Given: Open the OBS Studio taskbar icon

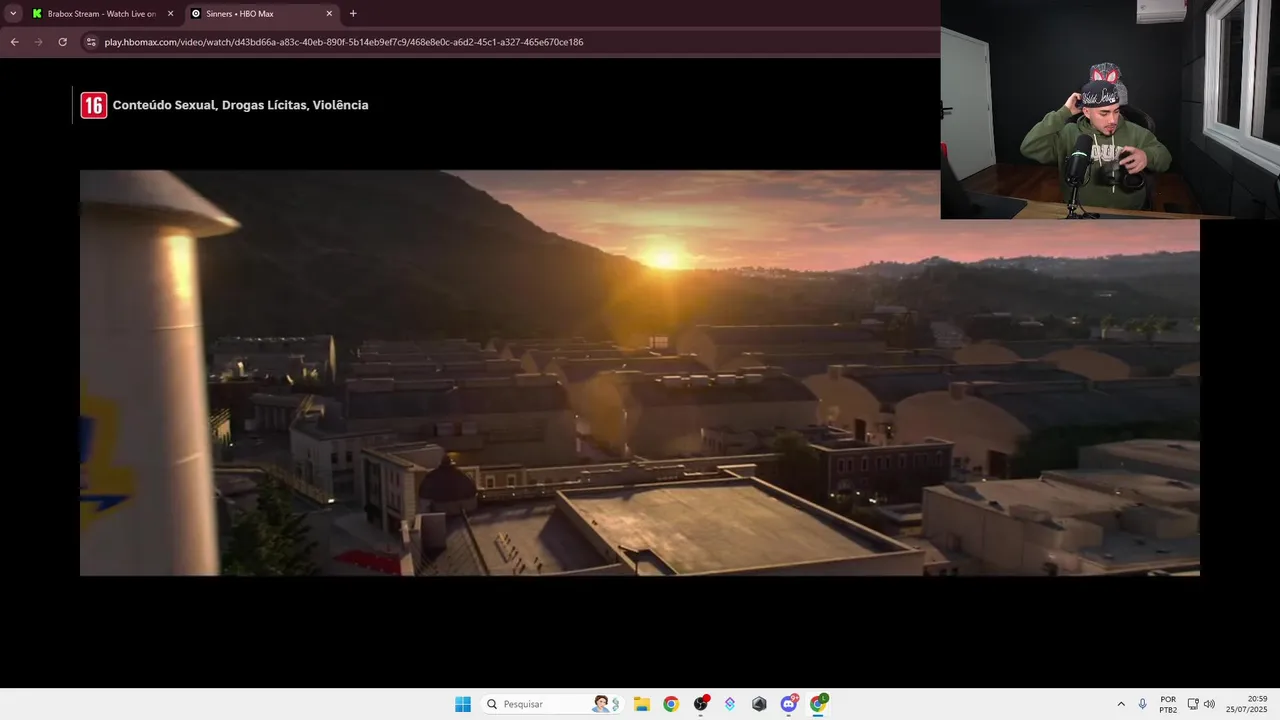Looking at the screenshot, I should 701,704.
